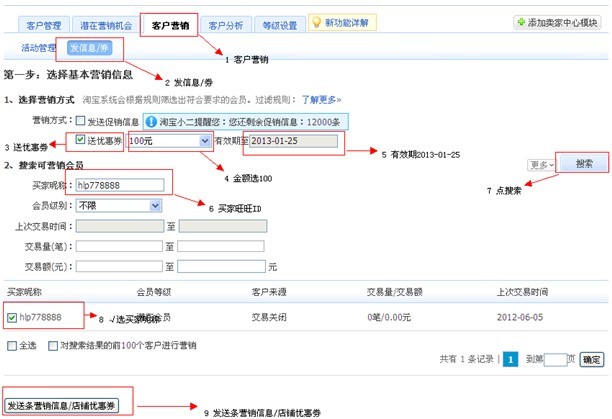Select the 客户营销 tab
Viewport: 612px width, 419px height.
click(x=170, y=25)
